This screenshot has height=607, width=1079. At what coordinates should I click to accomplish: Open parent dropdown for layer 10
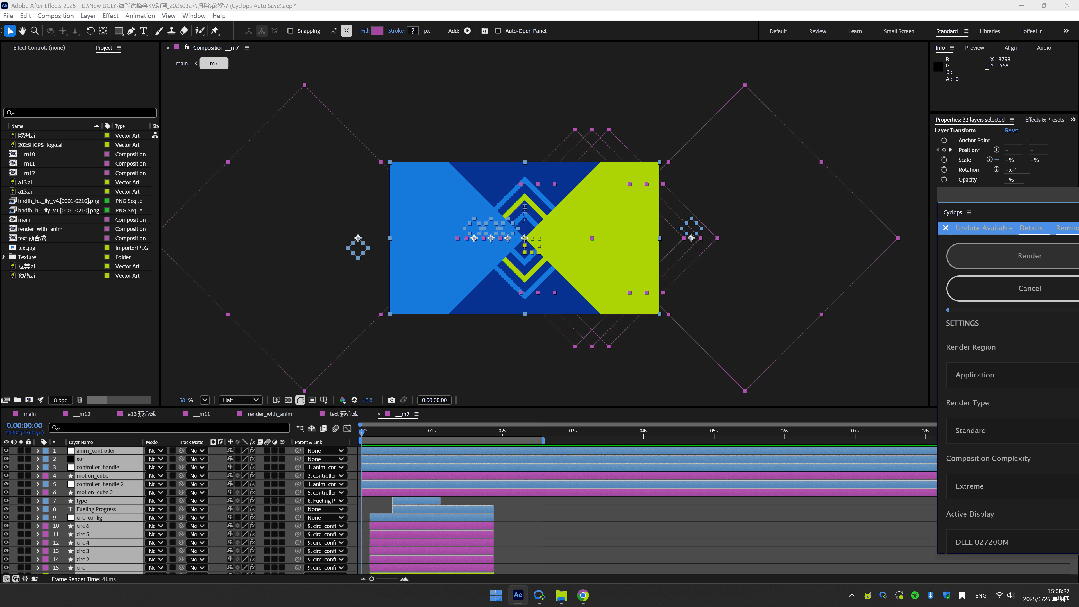pos(325,526)
